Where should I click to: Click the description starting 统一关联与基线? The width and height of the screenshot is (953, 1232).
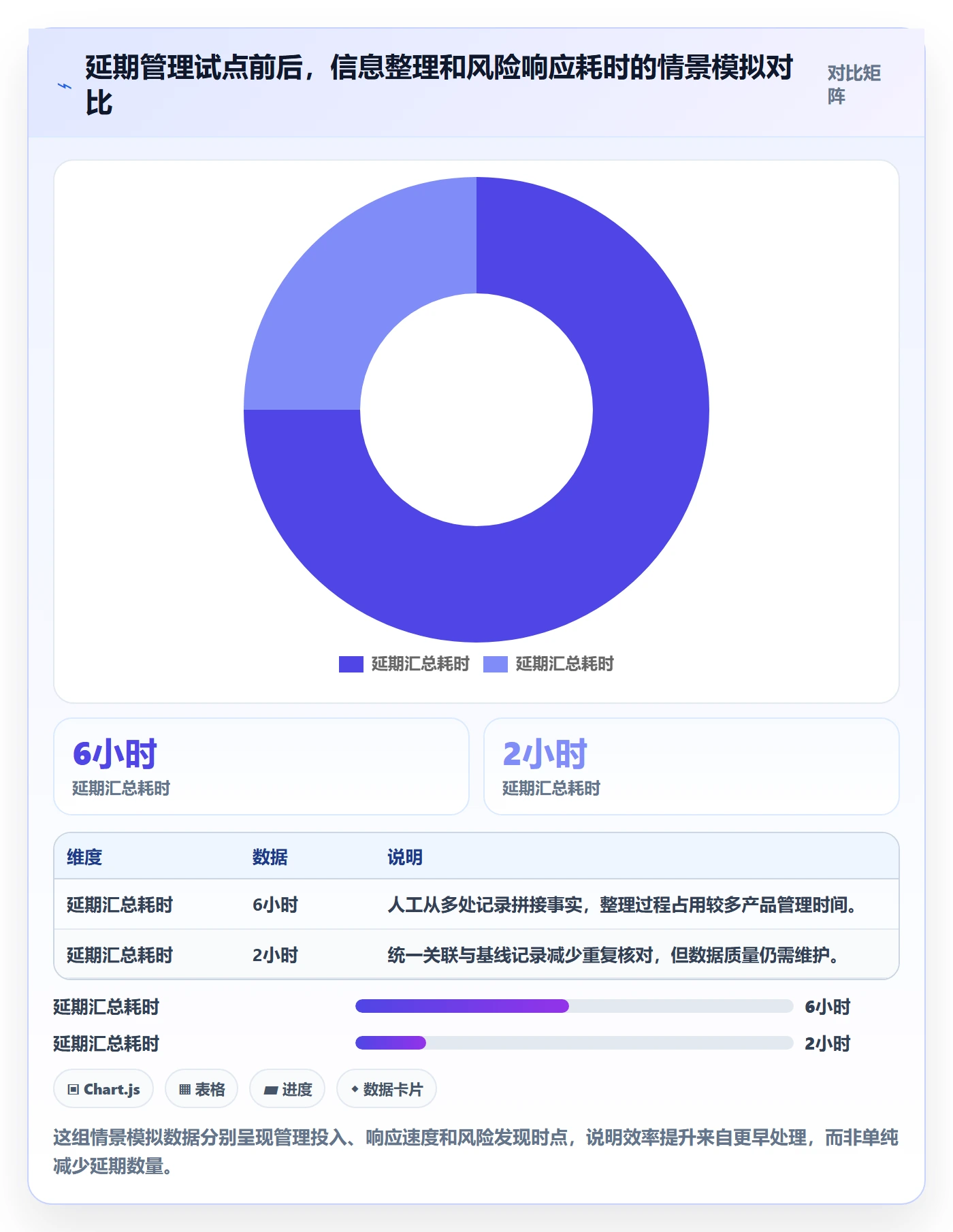point(614,955)
